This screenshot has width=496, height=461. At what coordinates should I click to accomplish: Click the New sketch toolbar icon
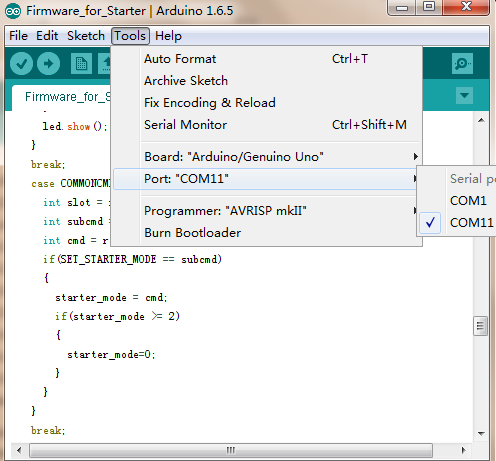tap(81, 63)
